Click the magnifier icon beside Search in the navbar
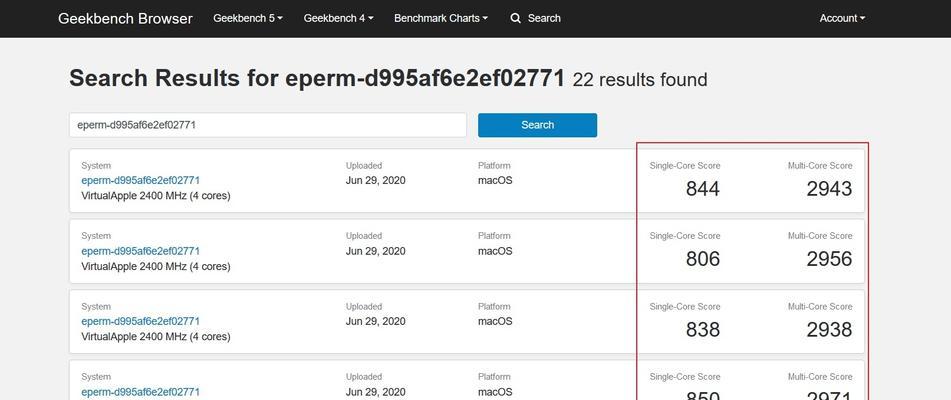 516,18
